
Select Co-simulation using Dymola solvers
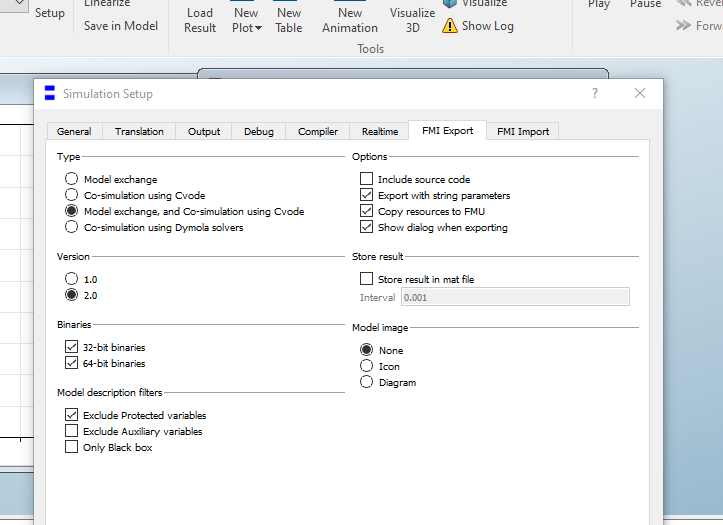pyautogui.click(x=71, y=227)
